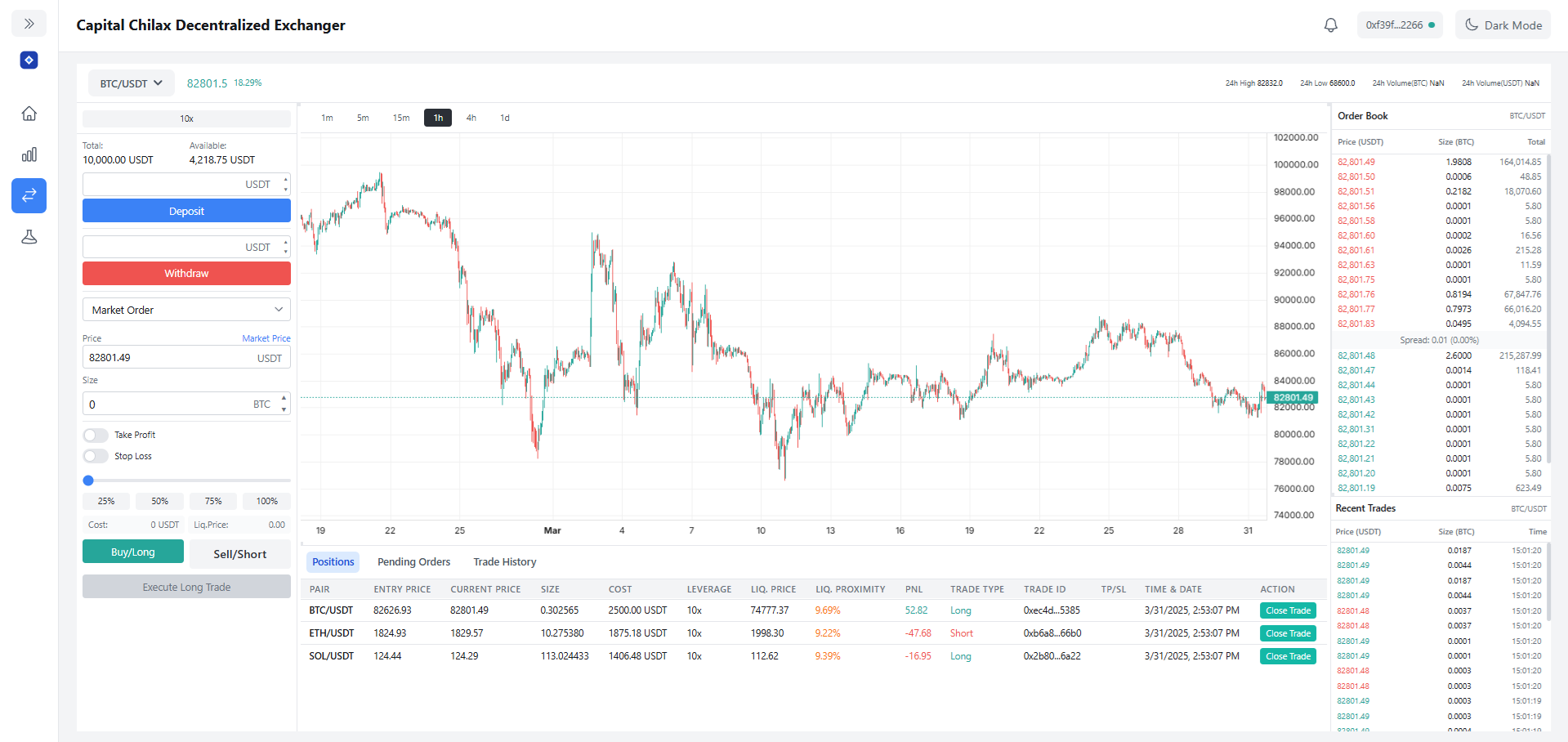Select the Home icon in the sidebar

tap(29, 114)
